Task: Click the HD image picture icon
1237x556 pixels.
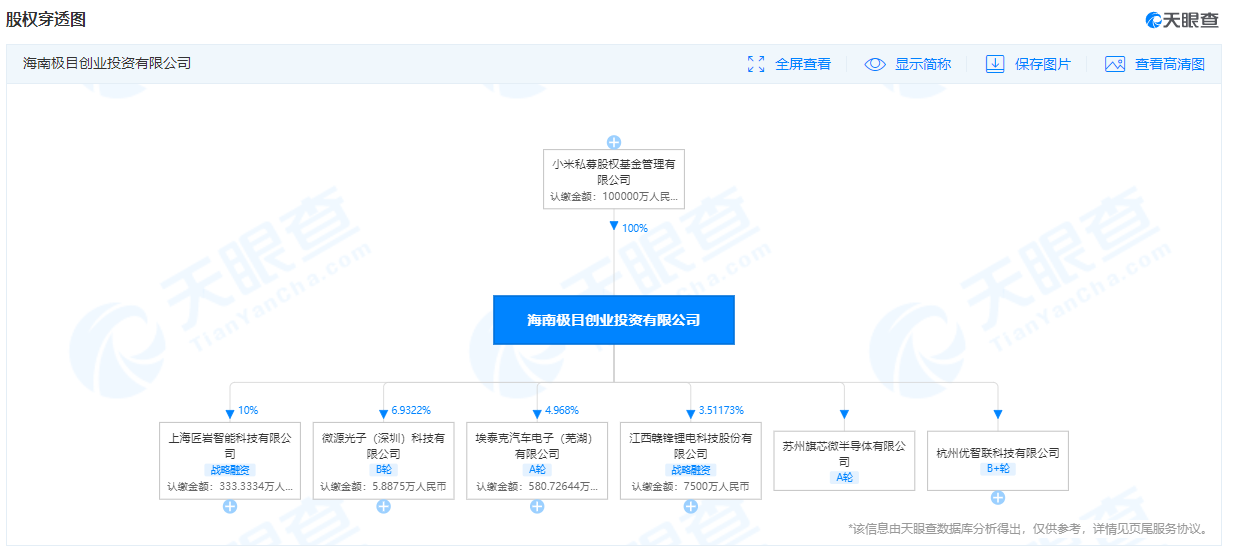Action: coord(1115,64)
